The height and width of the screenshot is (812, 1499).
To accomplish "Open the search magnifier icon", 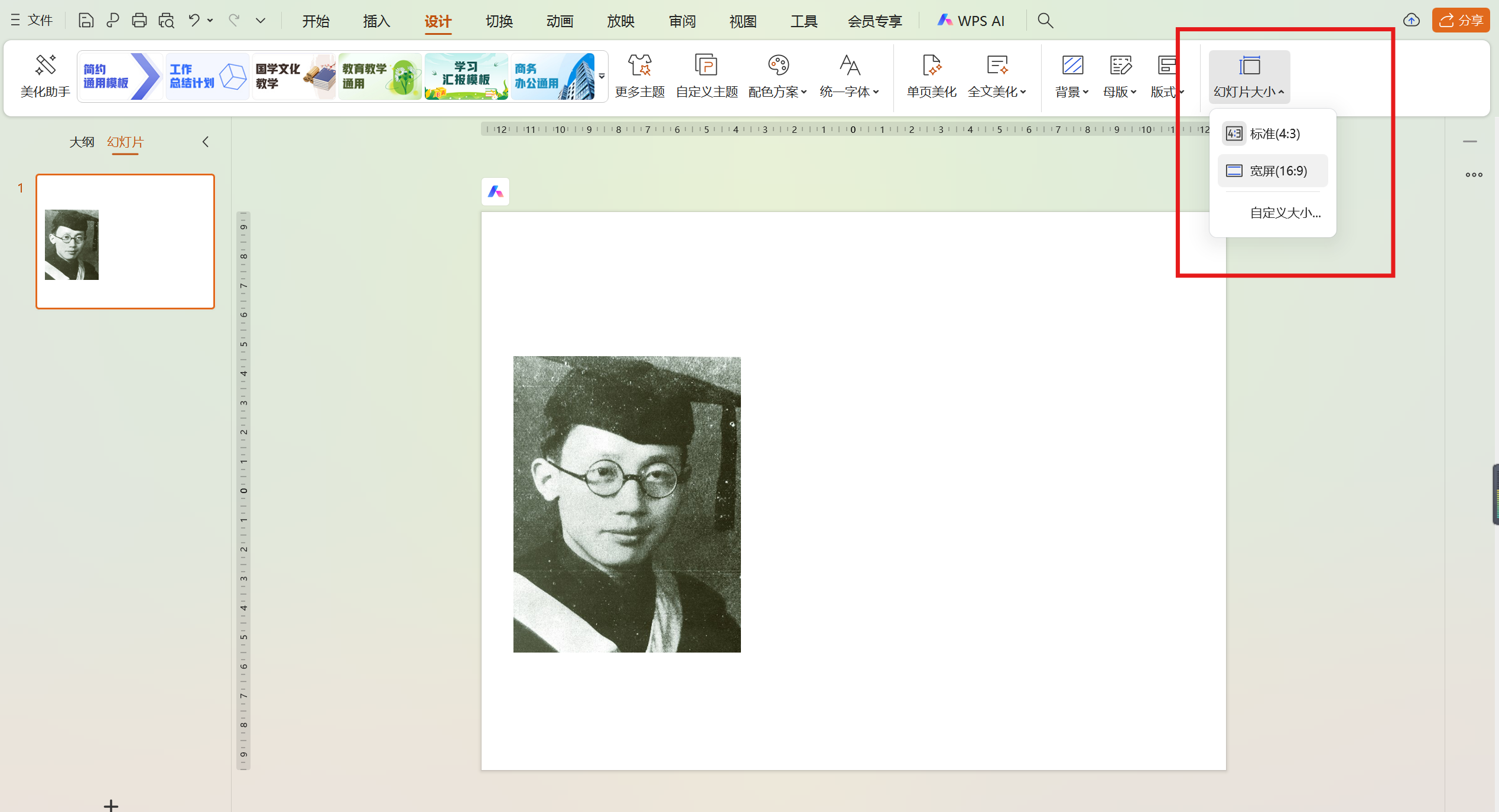I will point(1045,21).
